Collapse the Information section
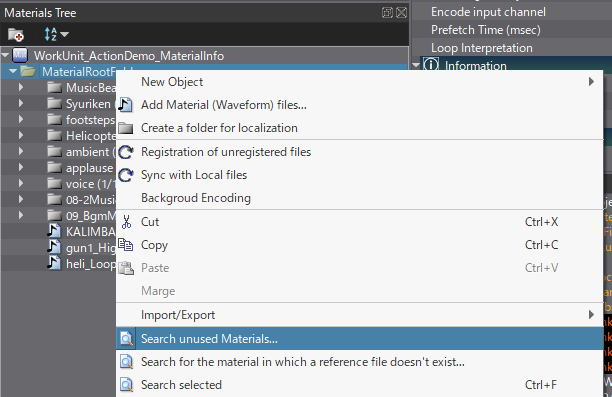The height and width of the screenshot is (397, 612). [x=416, y=64]
